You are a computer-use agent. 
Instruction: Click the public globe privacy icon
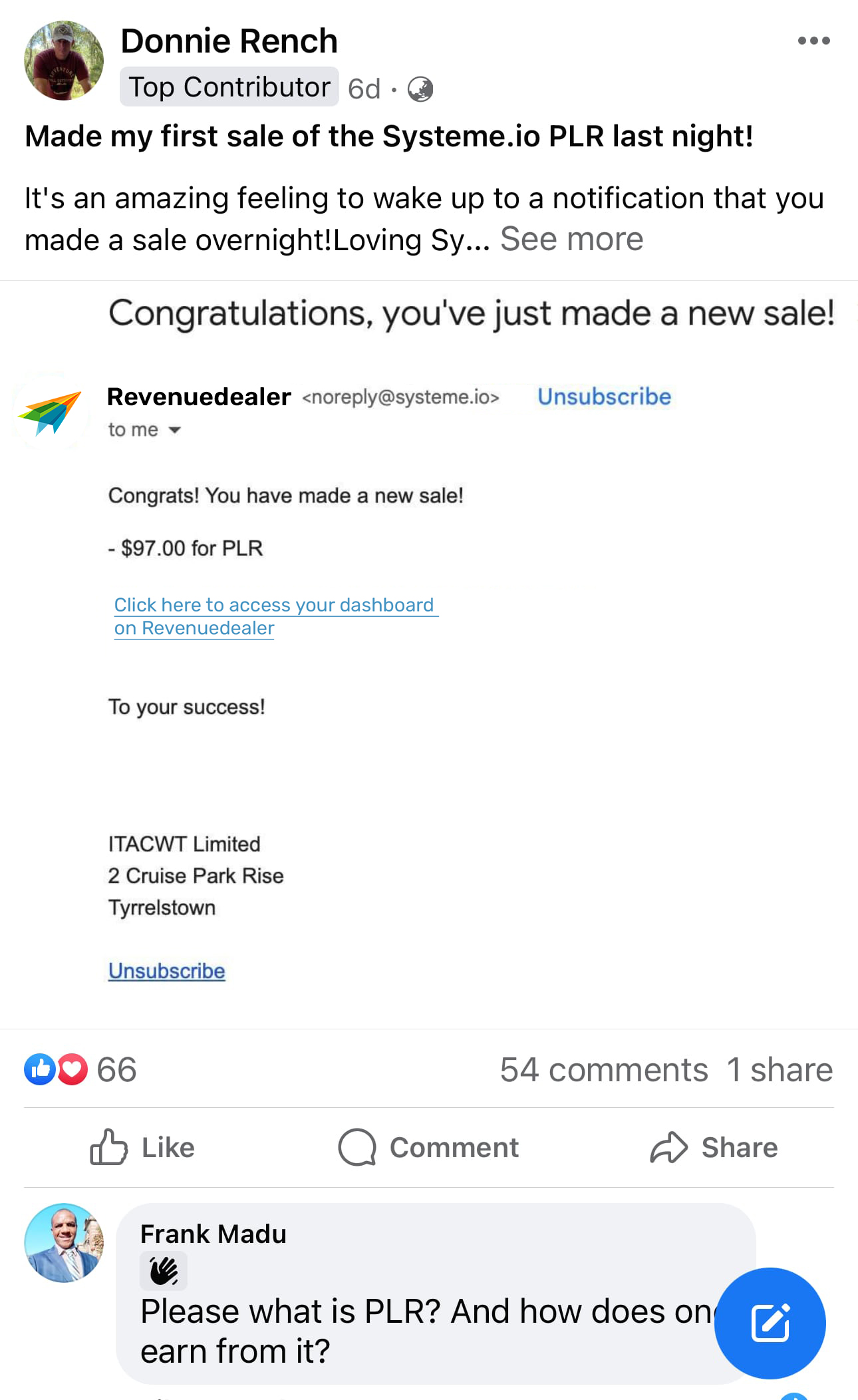pos(420,88)
